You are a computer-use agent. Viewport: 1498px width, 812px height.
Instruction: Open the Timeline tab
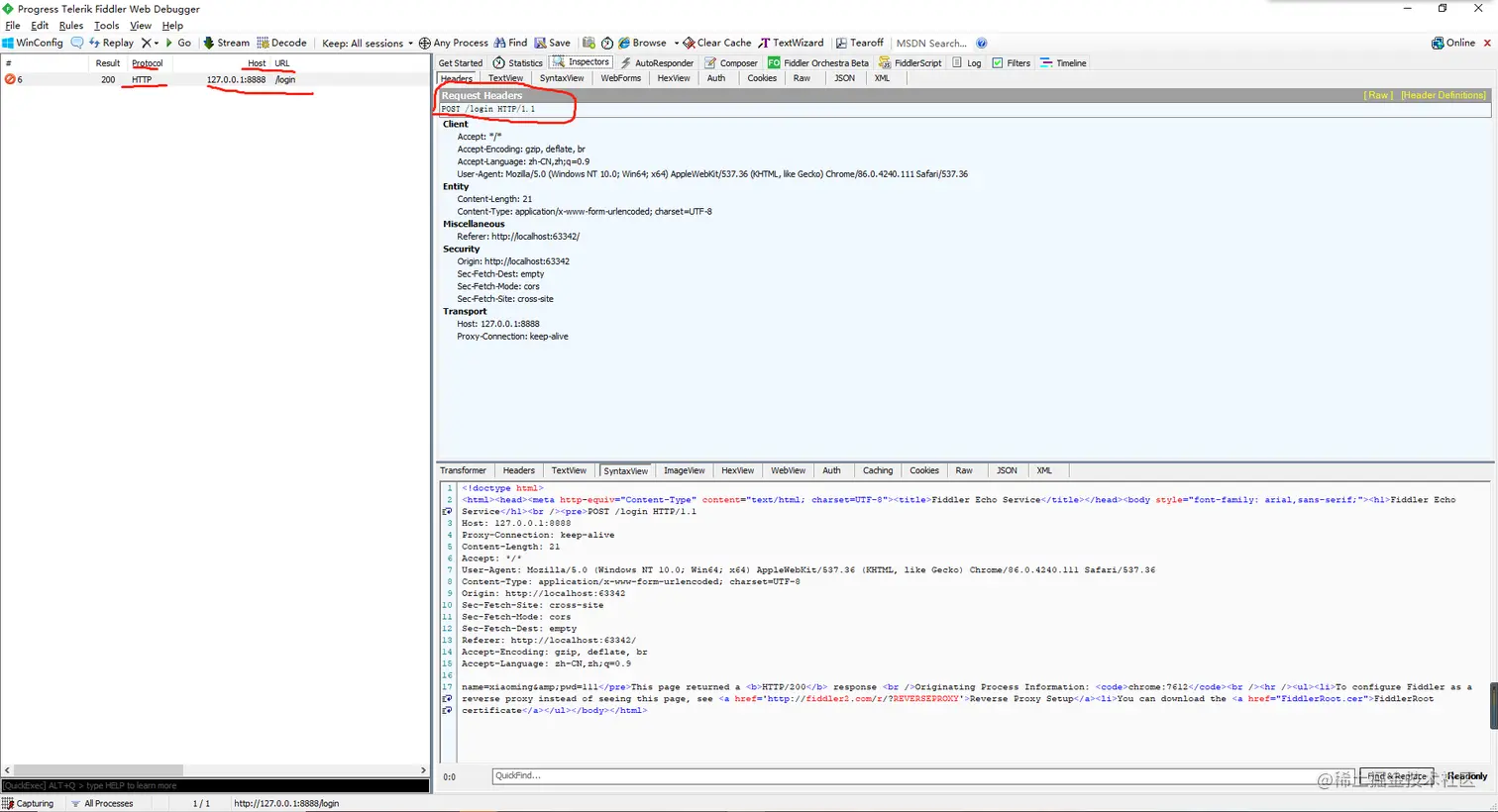click(1063, 62)
